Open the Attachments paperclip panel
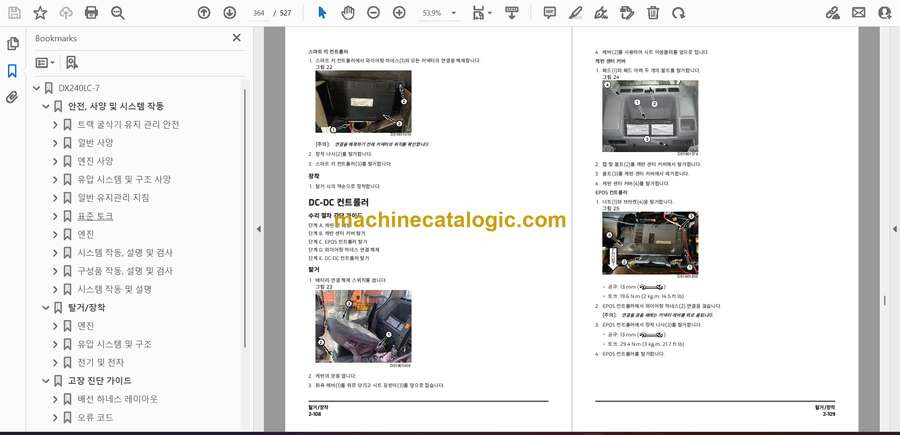Viewport: 900px width, 435px height. tap(12, 97)
